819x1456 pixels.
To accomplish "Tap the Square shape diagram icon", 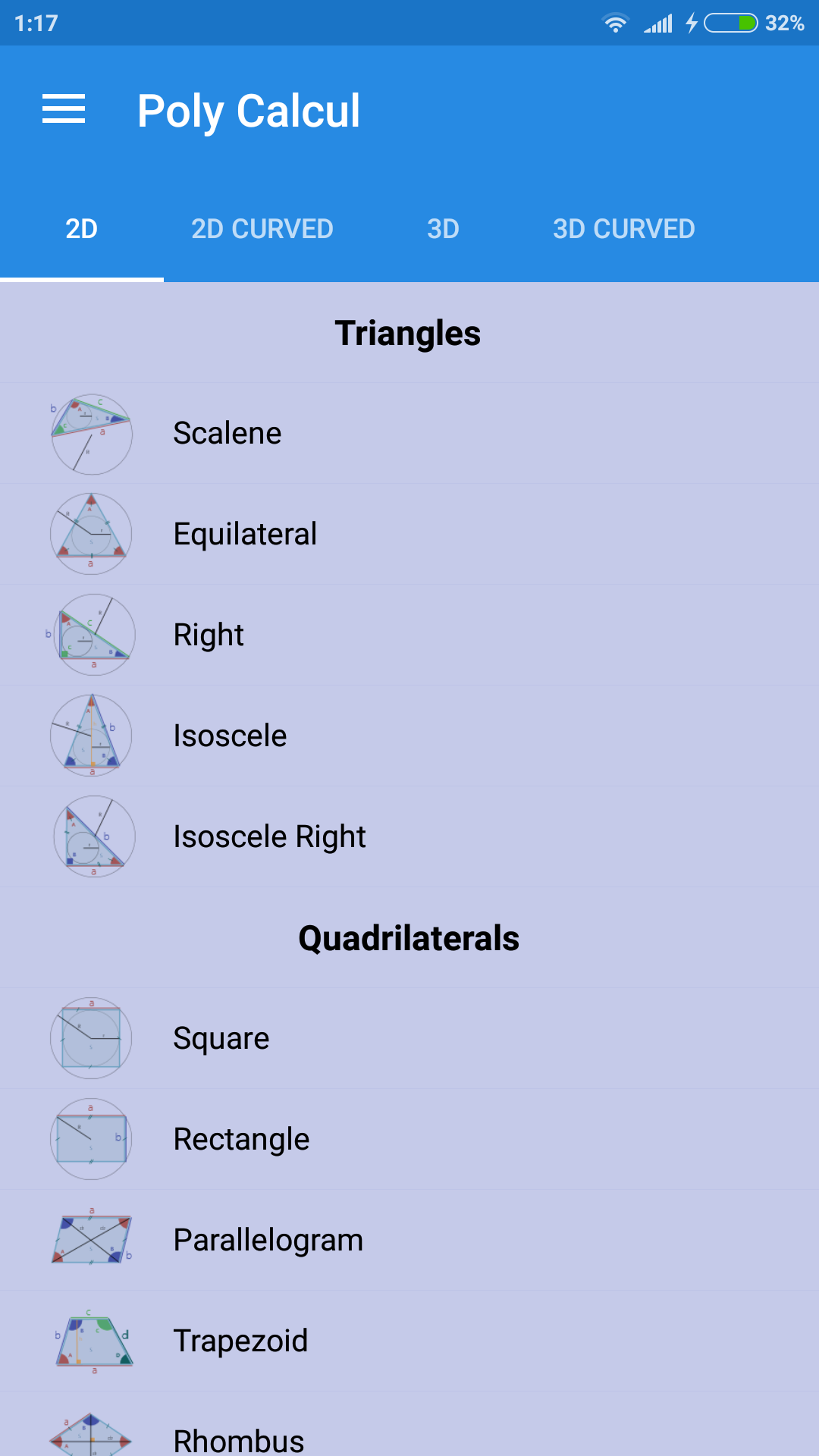I will point(91,1038).
